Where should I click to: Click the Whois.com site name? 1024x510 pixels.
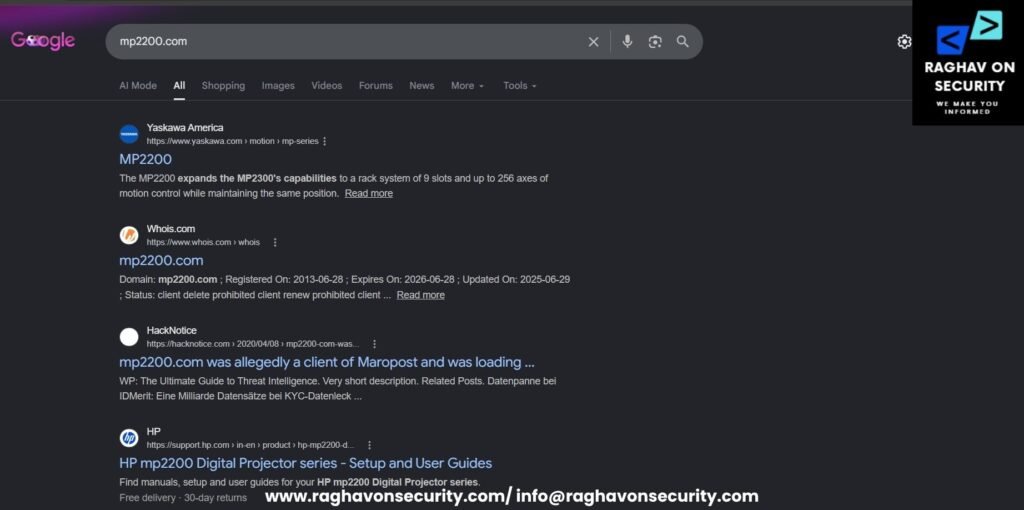coord(170,229)
